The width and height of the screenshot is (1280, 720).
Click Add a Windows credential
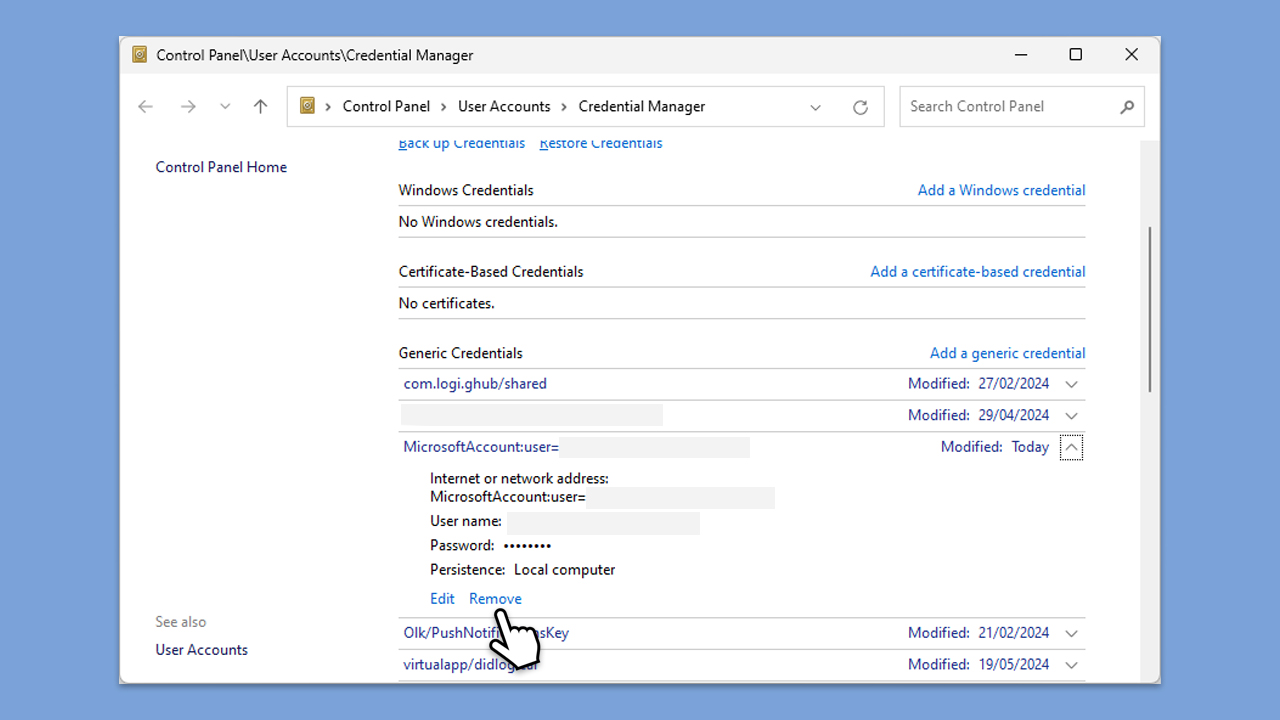[1001, 190]
